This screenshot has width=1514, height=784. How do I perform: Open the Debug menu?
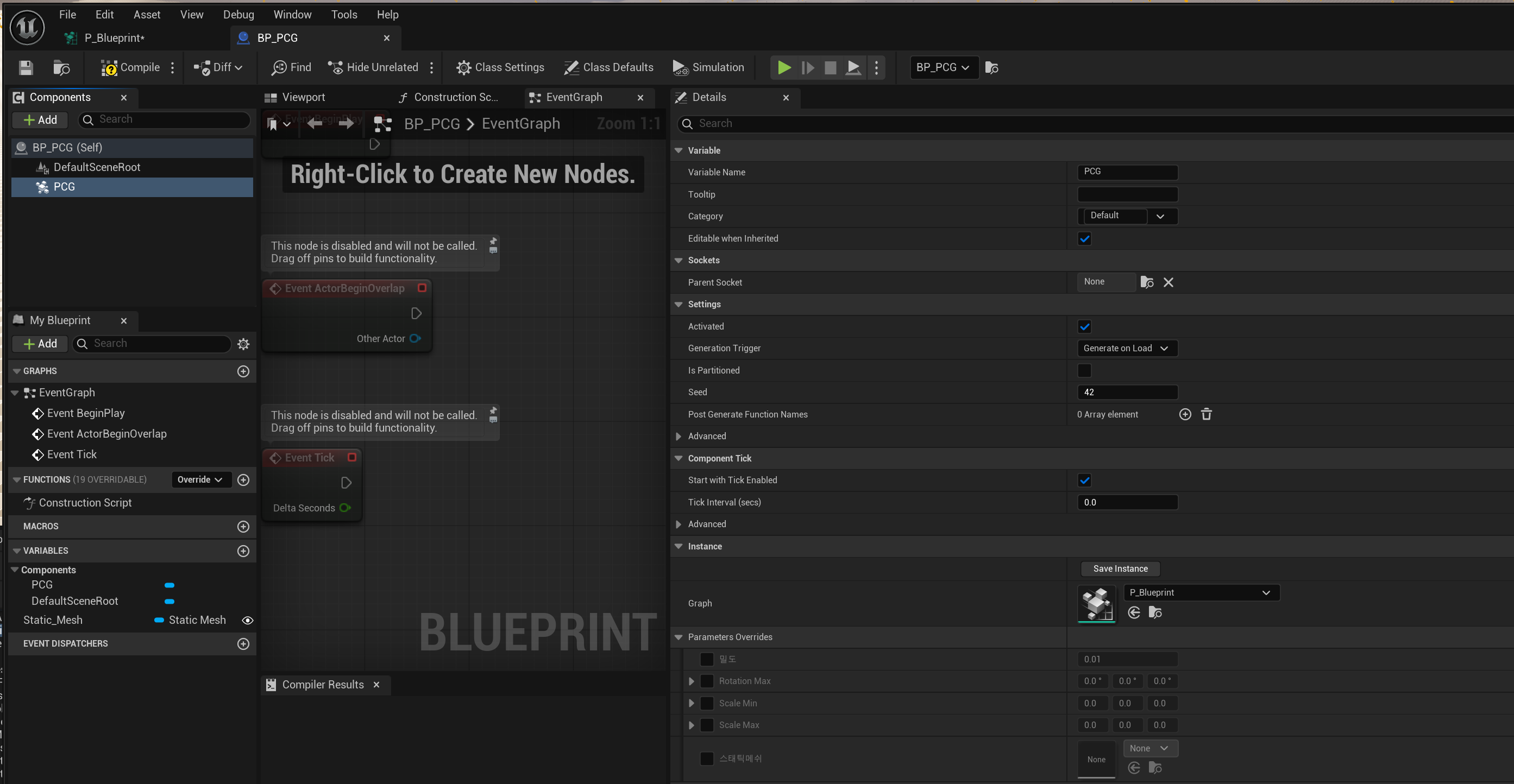(x=238, y=15)
